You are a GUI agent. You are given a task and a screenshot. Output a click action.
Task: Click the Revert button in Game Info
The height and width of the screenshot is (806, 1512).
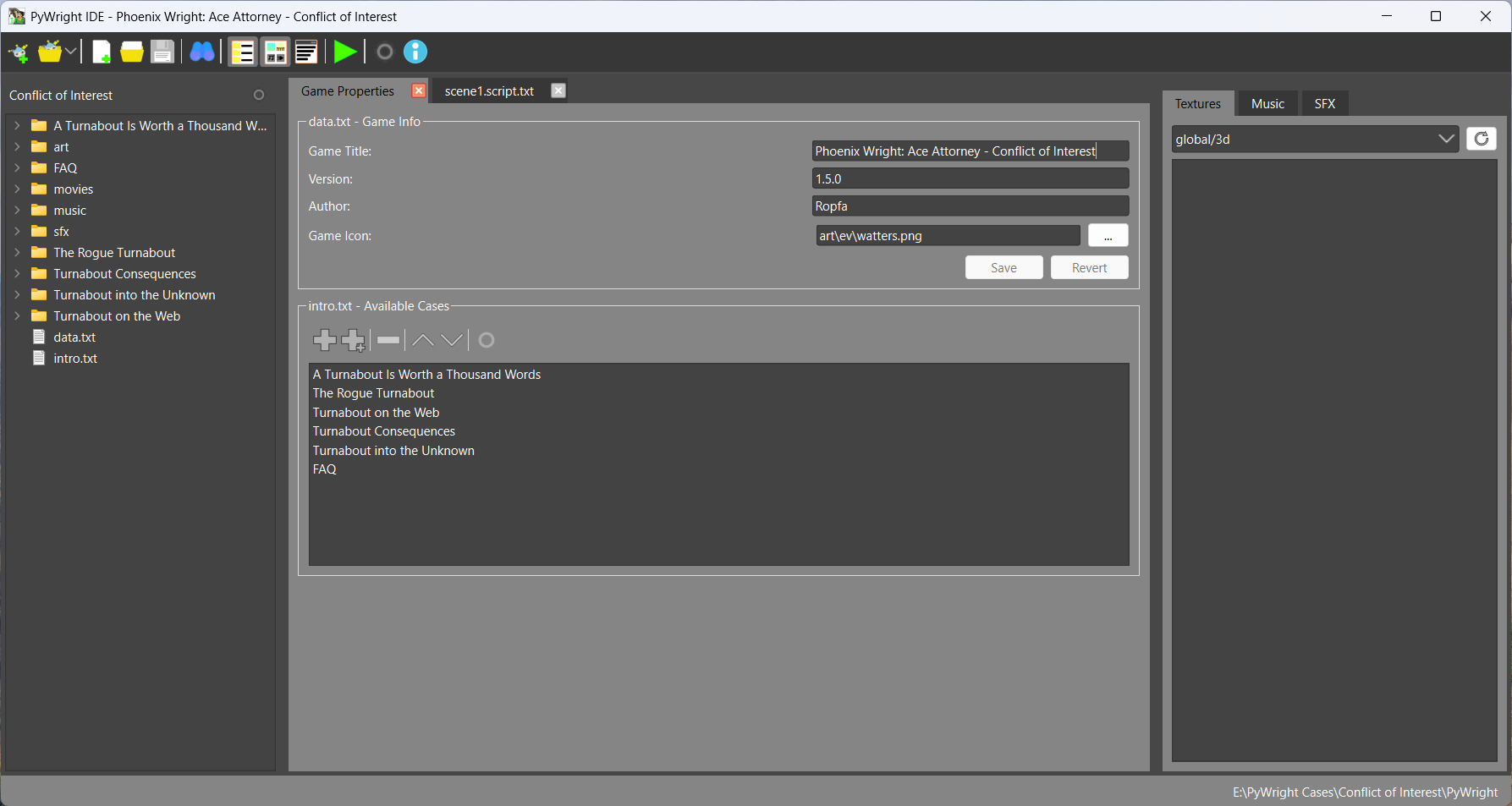coord(1090,267)
